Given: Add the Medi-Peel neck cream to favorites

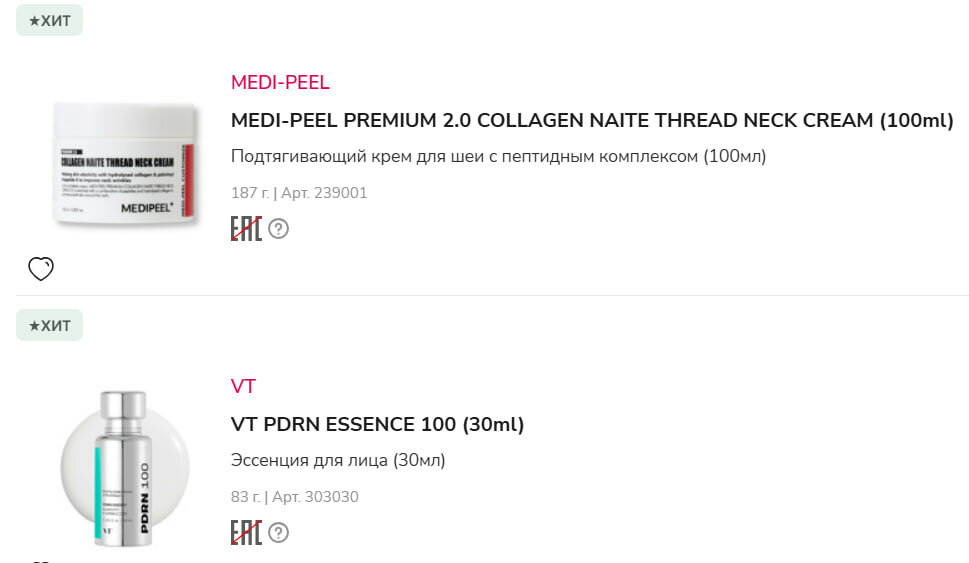Looking at the screenshot, I should coord(40,269).
